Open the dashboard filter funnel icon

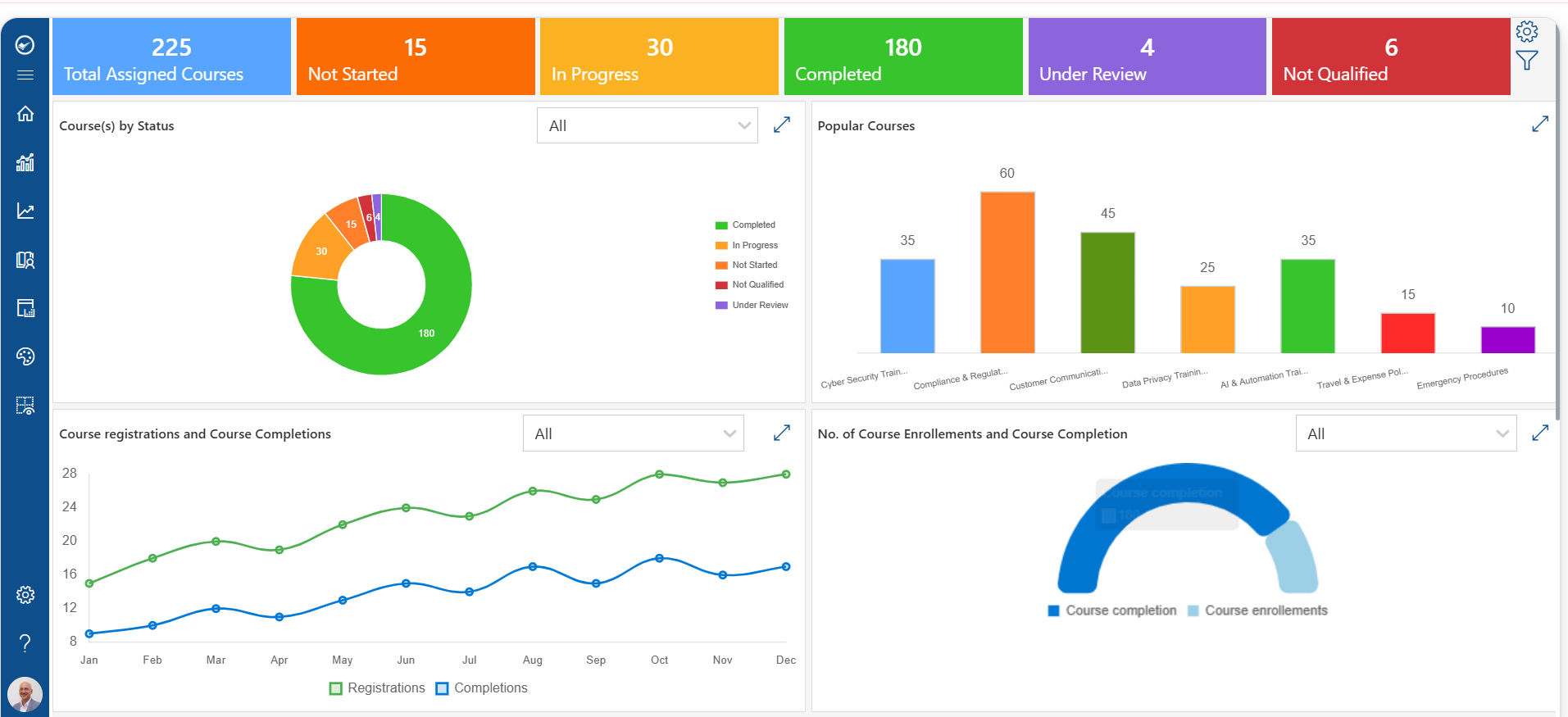[x=1526, y=61]
